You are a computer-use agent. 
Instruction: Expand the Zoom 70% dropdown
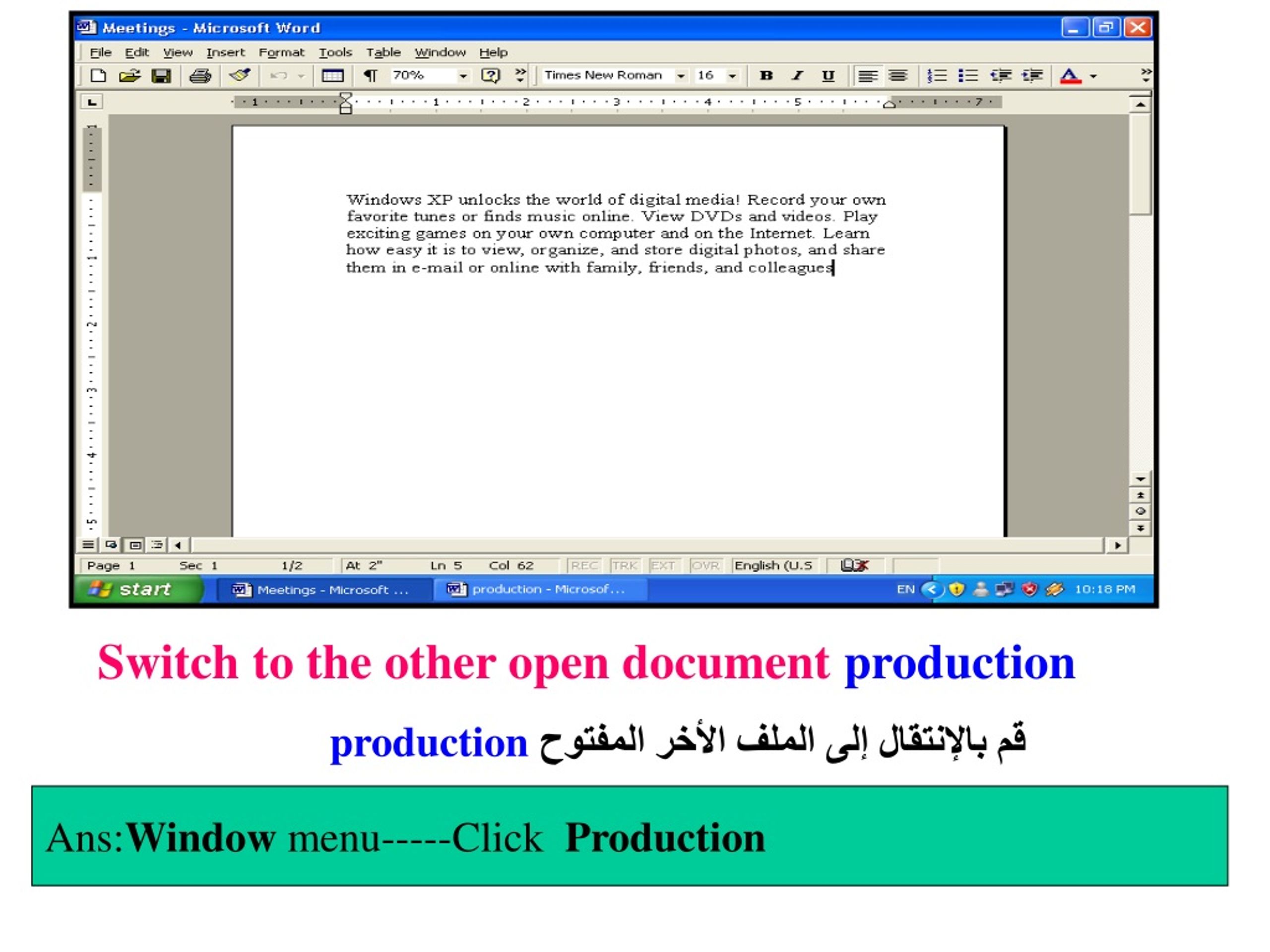tap(463, 76)
